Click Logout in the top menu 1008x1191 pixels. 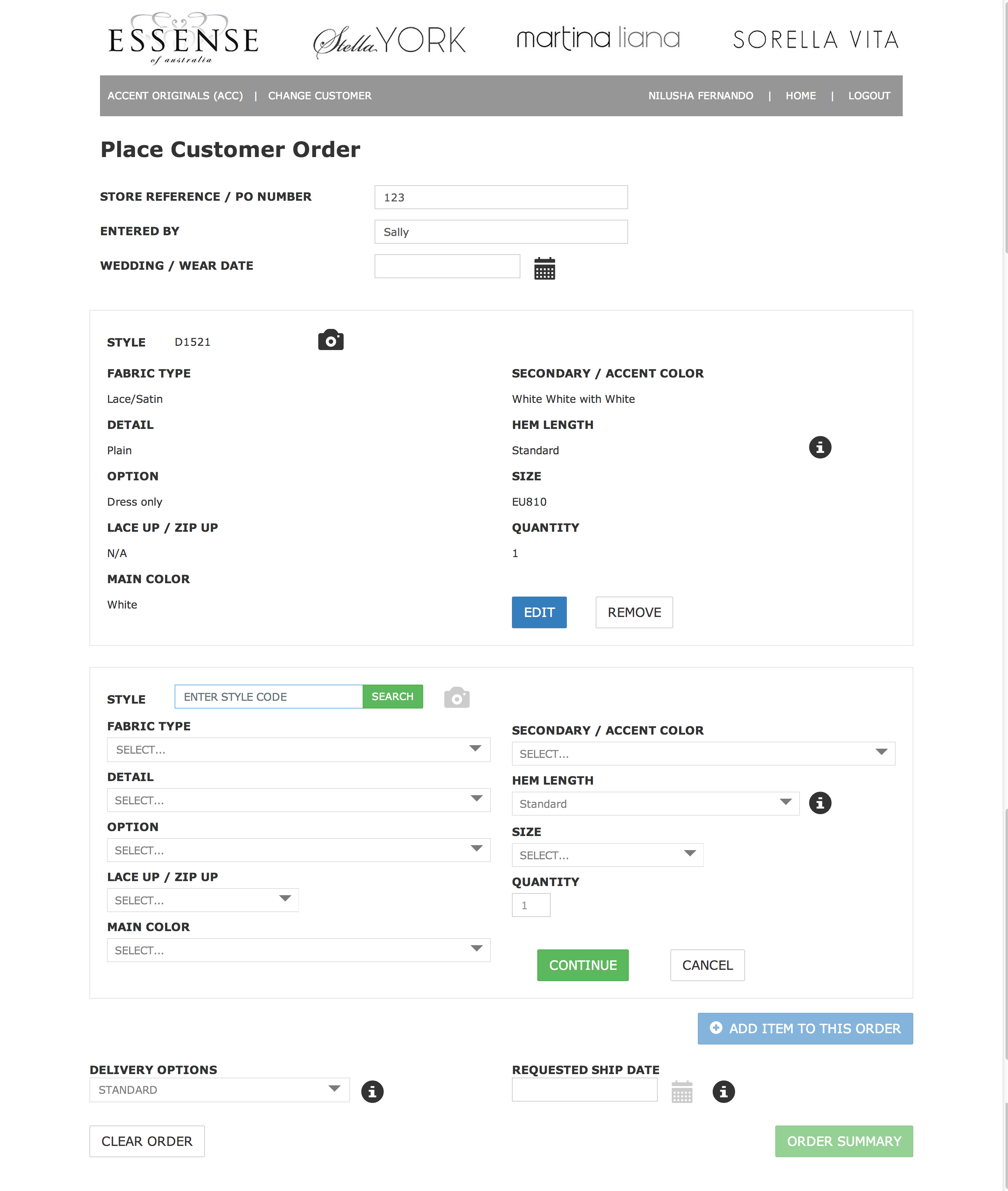(x=869, y=95)
